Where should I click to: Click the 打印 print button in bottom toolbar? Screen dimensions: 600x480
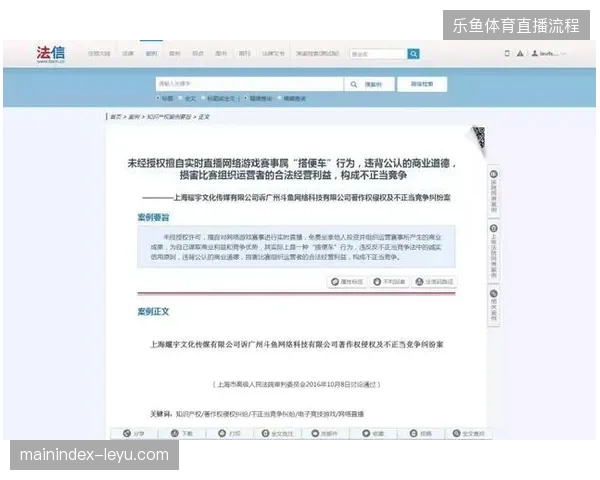point(229,433)
